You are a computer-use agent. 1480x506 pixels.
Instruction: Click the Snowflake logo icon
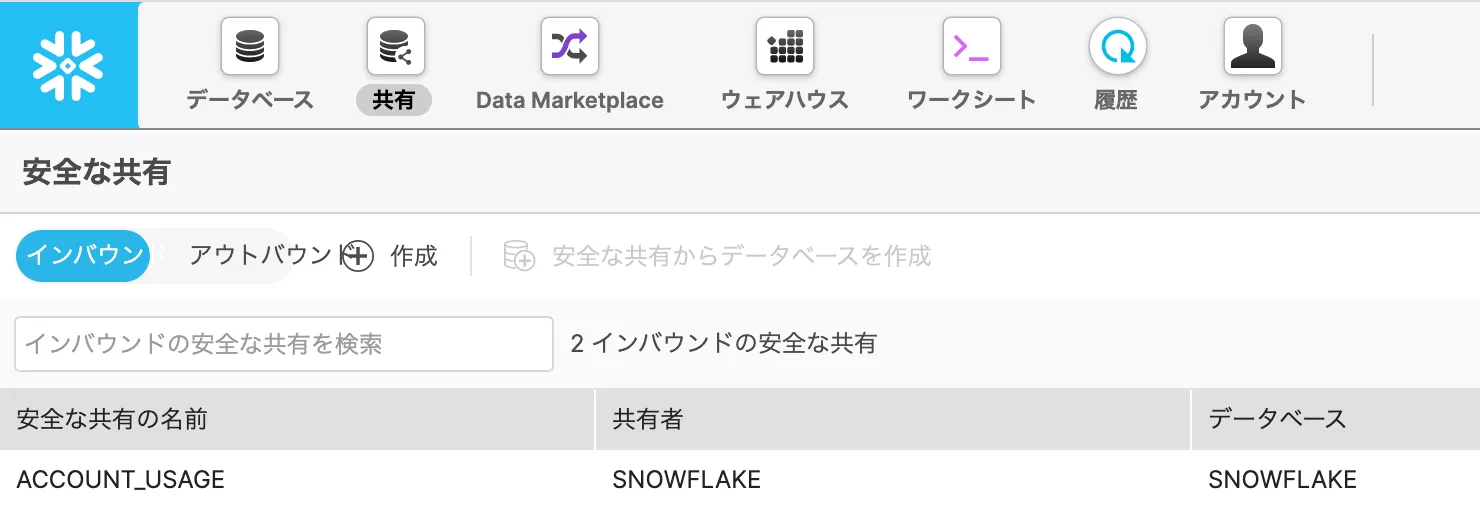pos(69,65)
